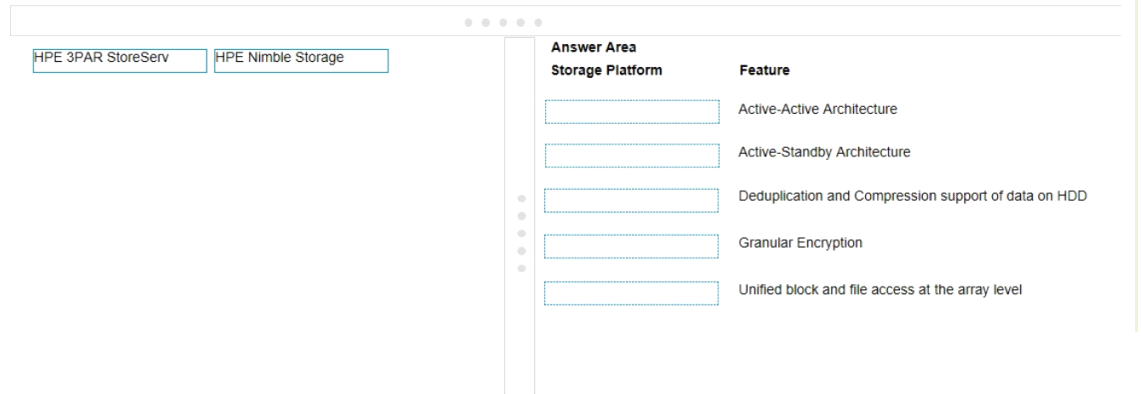Viewport: 1141px width, 394px height.
Task: Click the Deduplication and Compression support text
Action: click(x=913, y=196)
